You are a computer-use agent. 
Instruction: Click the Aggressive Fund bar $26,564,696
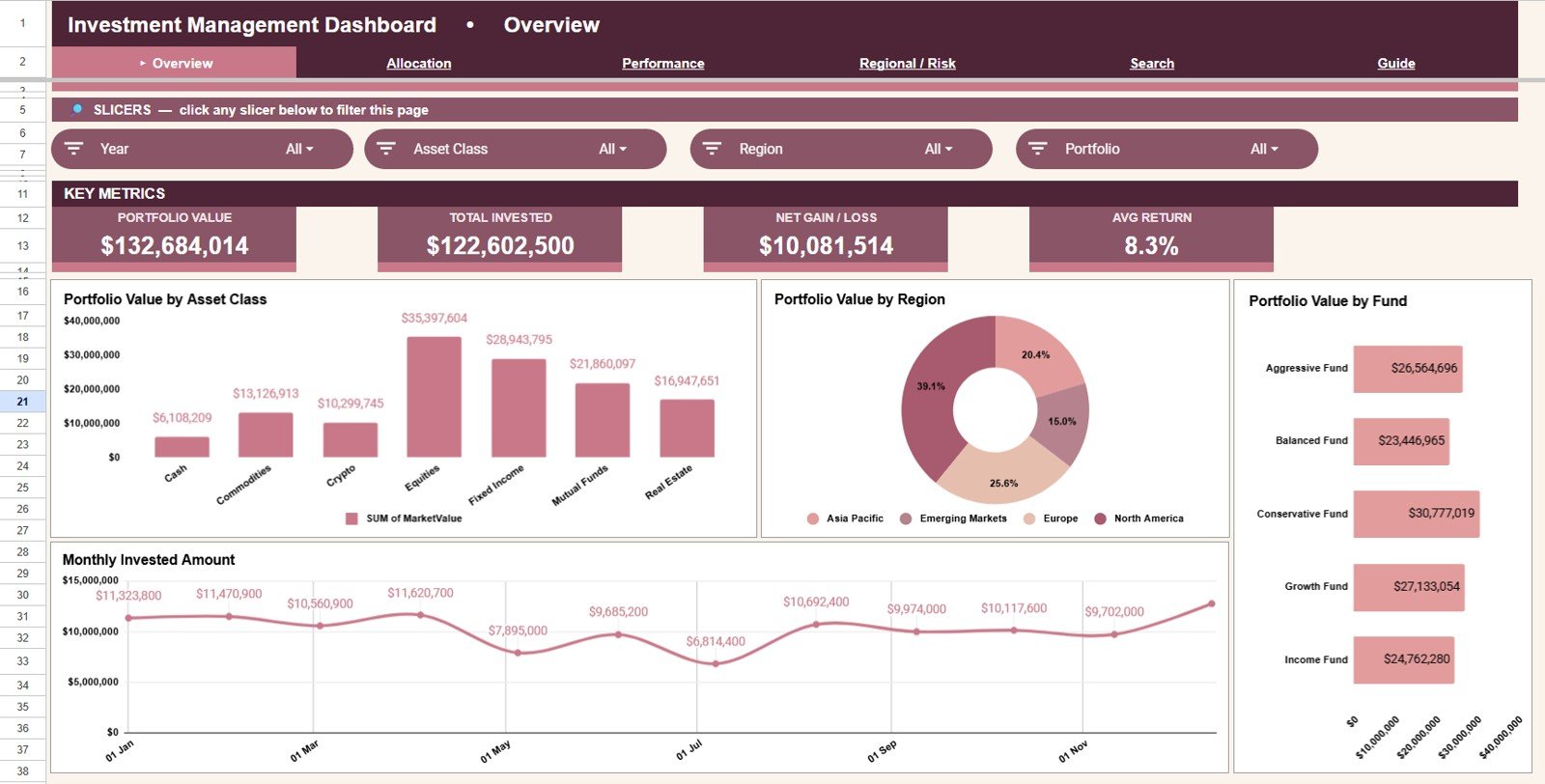[1408, 368]
